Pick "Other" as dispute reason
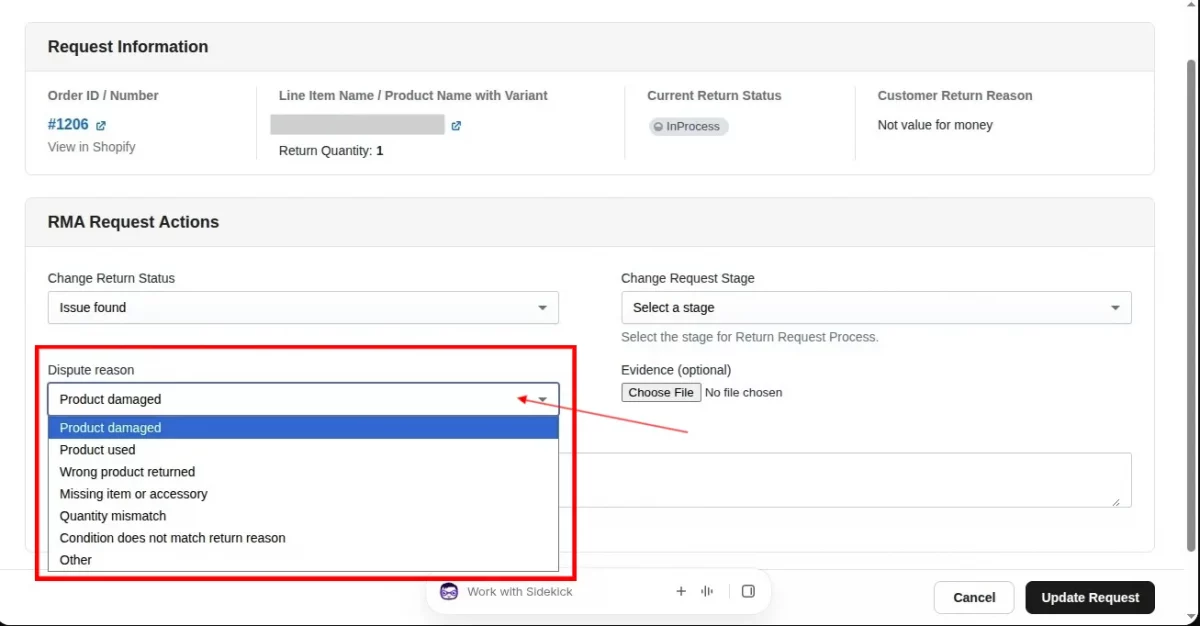This screenshot has height=626, width=1200. point(303,560)
